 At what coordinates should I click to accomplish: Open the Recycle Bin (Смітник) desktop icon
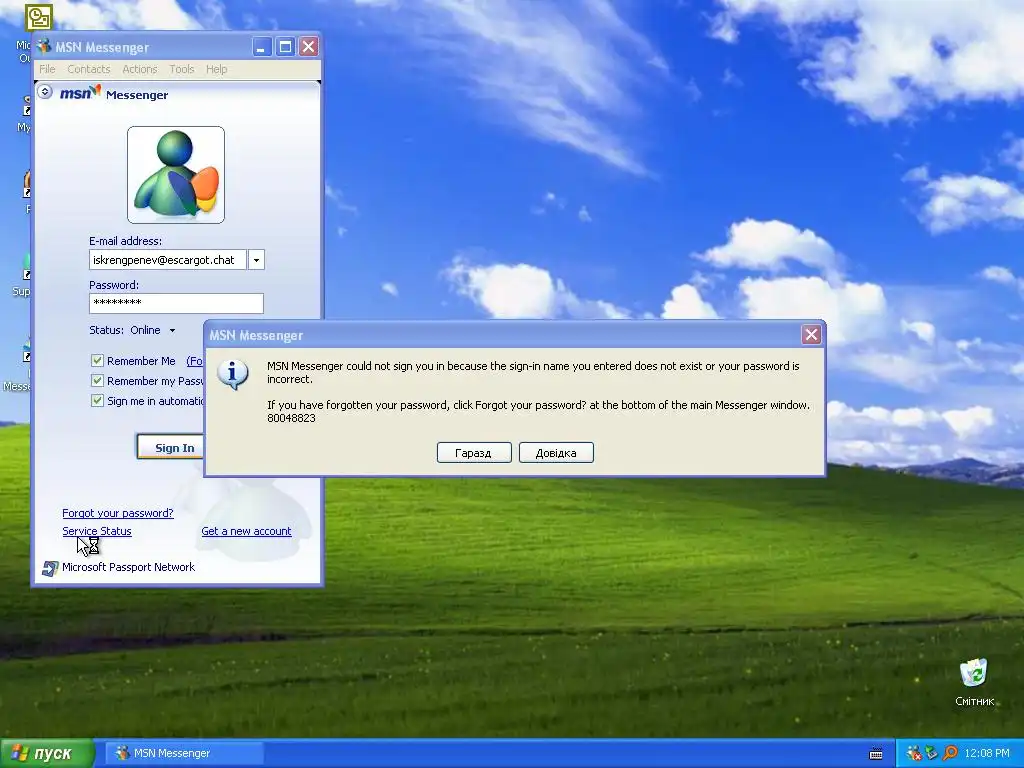(974, 673)
